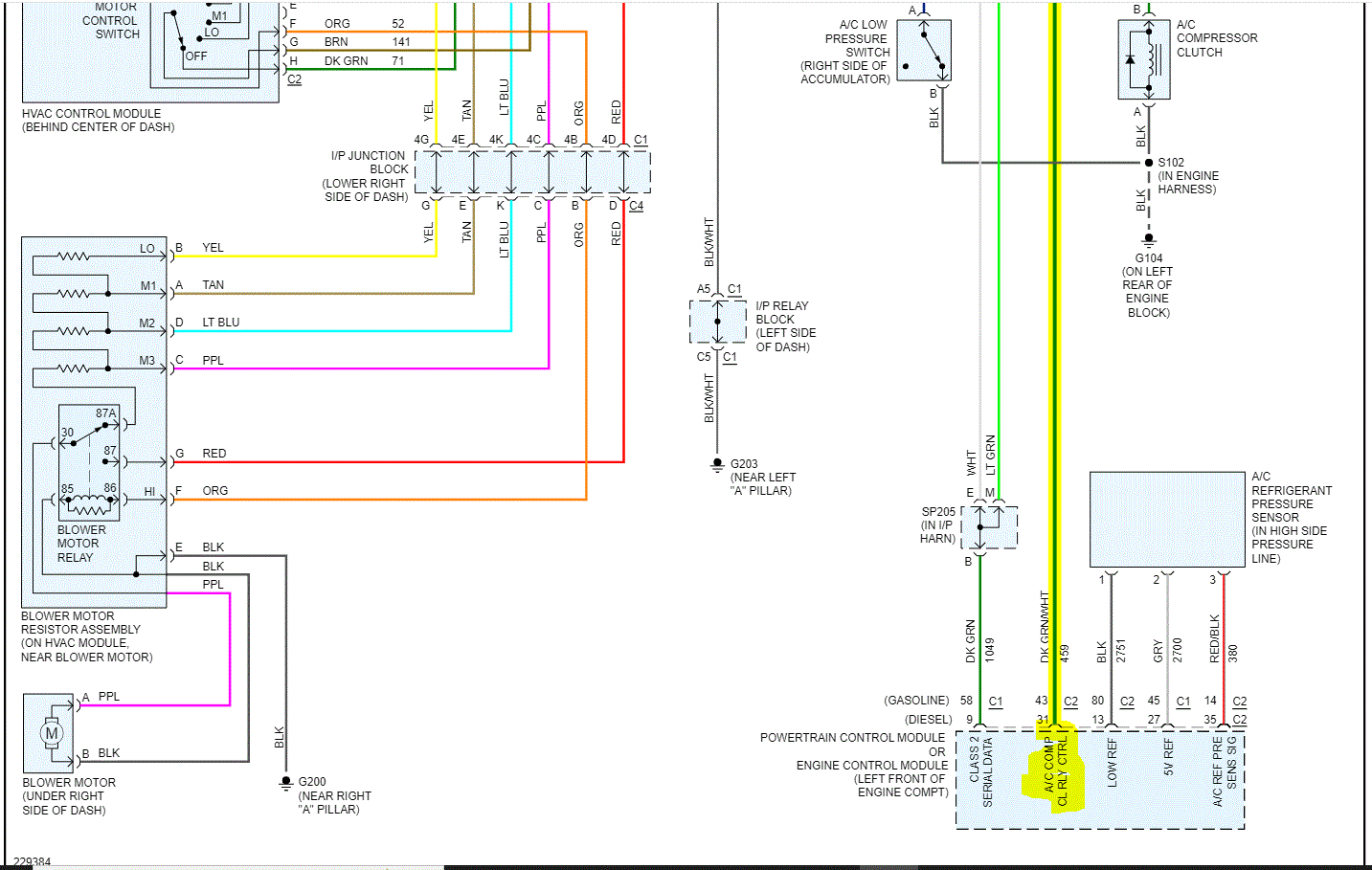The height and width of the screenshot is (870, 1372).
Task: Click circuit number 2700
Action: tap(1177, 651)
